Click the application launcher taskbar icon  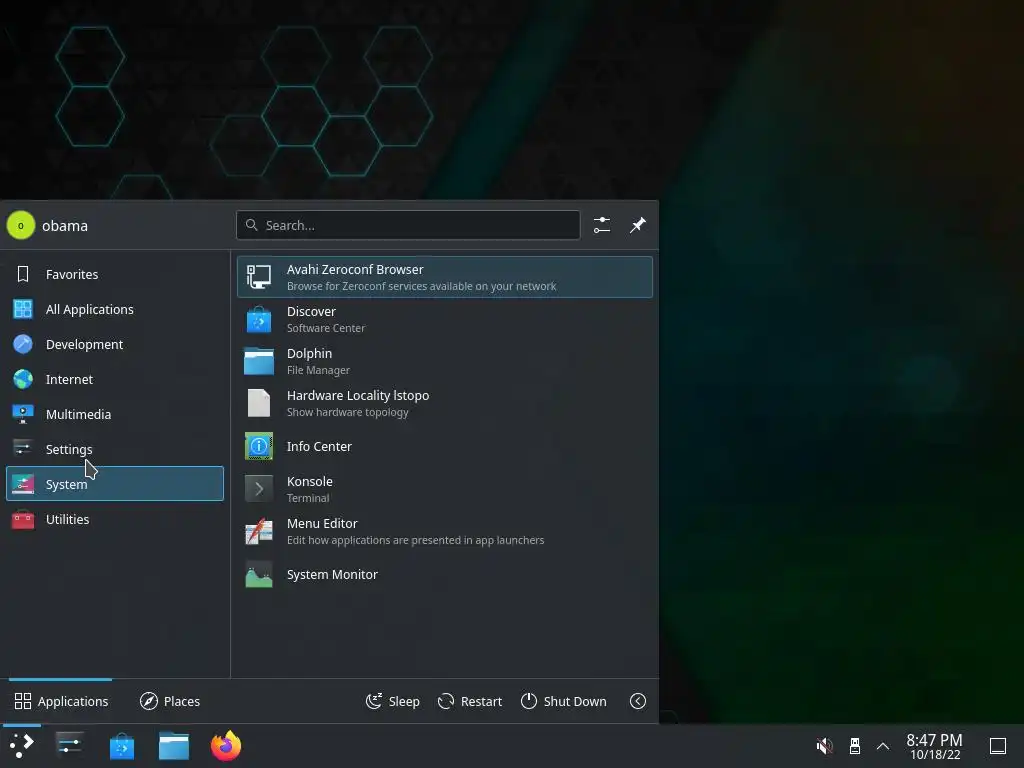point(22,746)
